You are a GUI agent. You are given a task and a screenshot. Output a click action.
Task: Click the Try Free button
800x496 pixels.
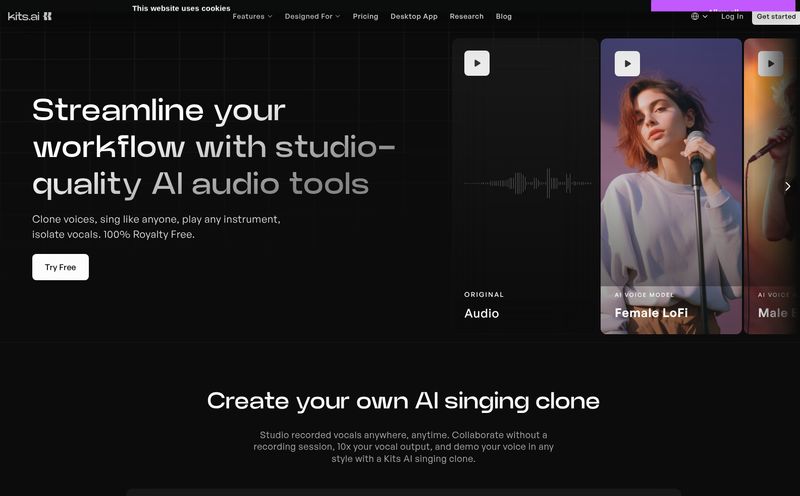pos(60,267)
